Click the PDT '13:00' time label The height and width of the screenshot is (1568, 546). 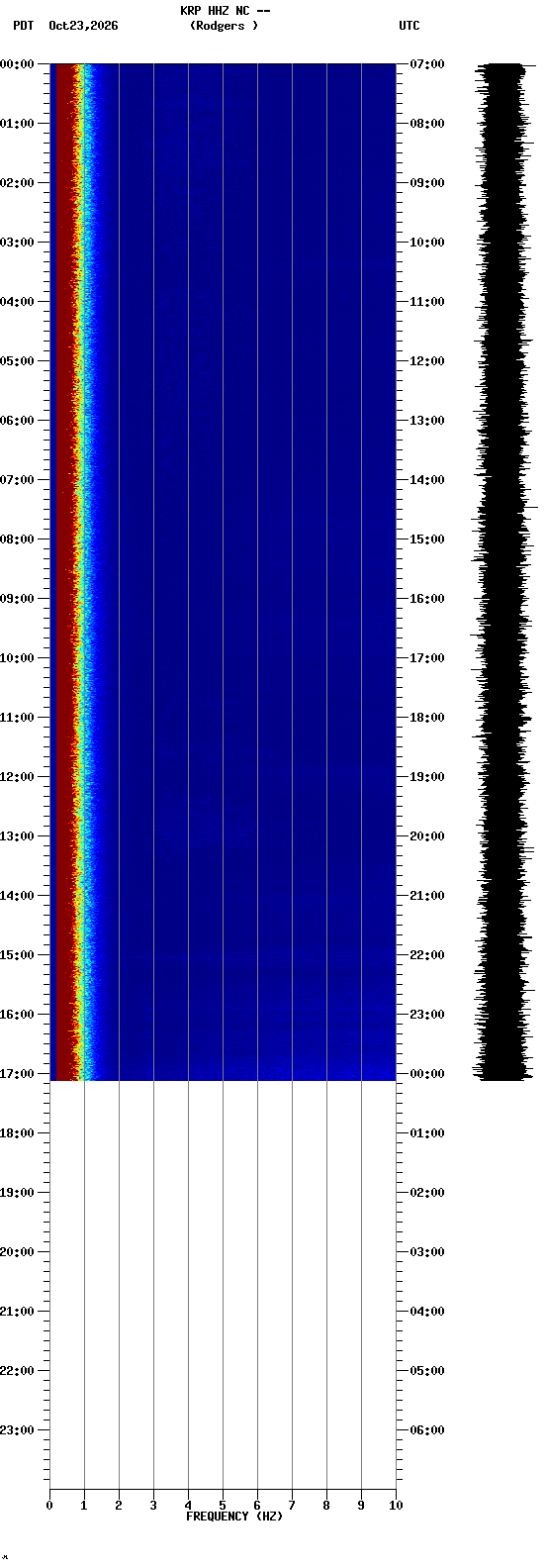click(x=17, y=836)
